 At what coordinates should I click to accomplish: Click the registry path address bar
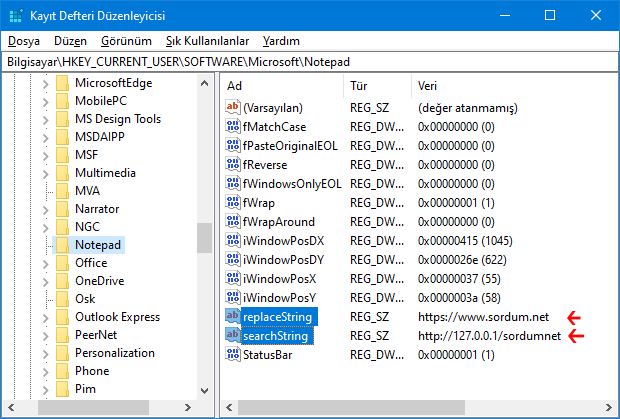click(x=310, y=62)
